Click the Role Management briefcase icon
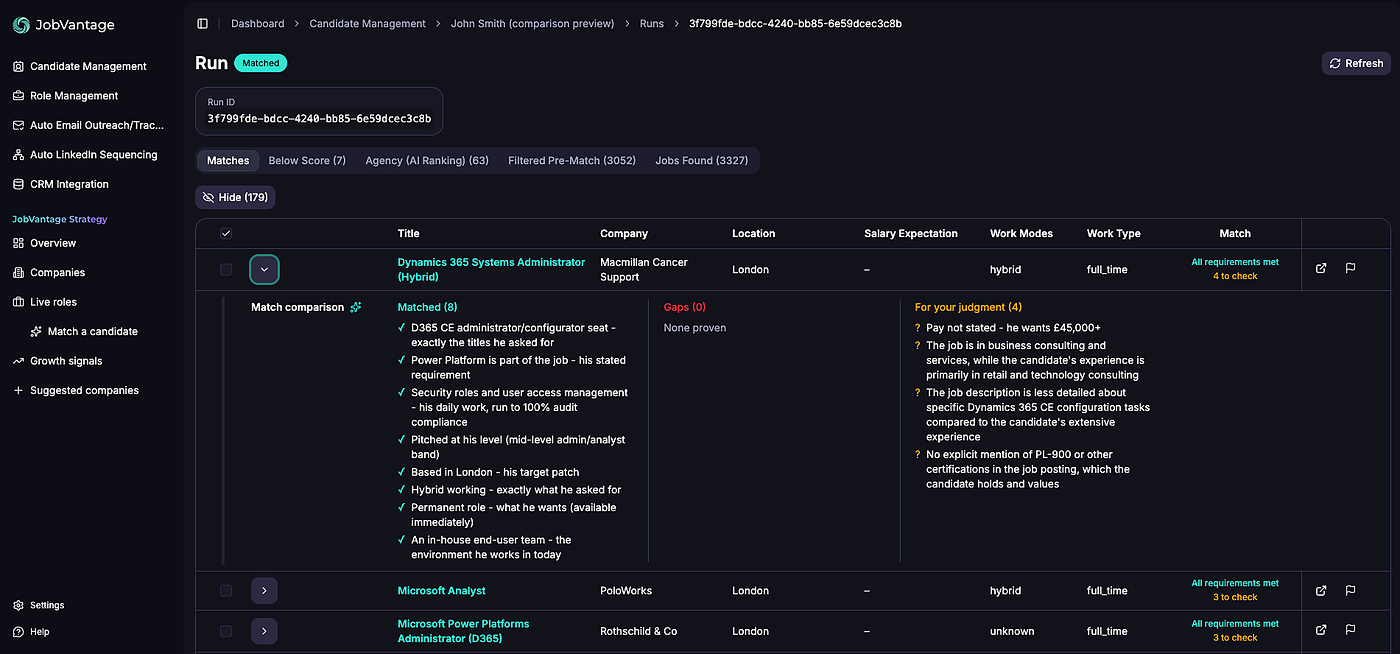 (19, 96)
